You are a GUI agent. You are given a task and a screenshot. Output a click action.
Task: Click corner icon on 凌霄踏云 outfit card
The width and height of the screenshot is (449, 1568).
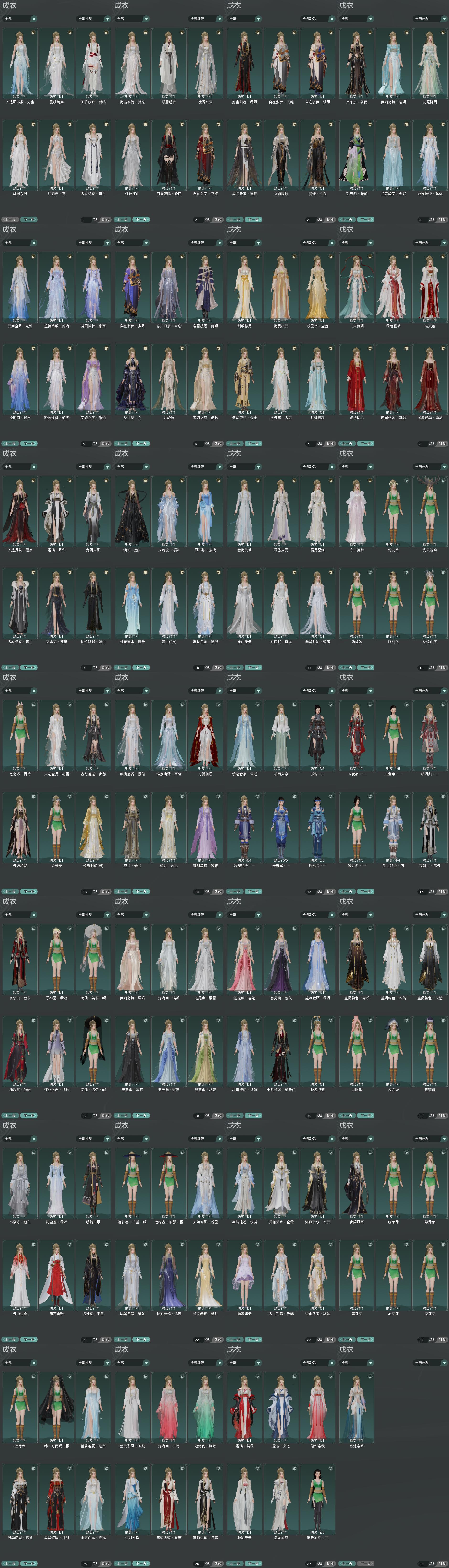pos(219,32)
